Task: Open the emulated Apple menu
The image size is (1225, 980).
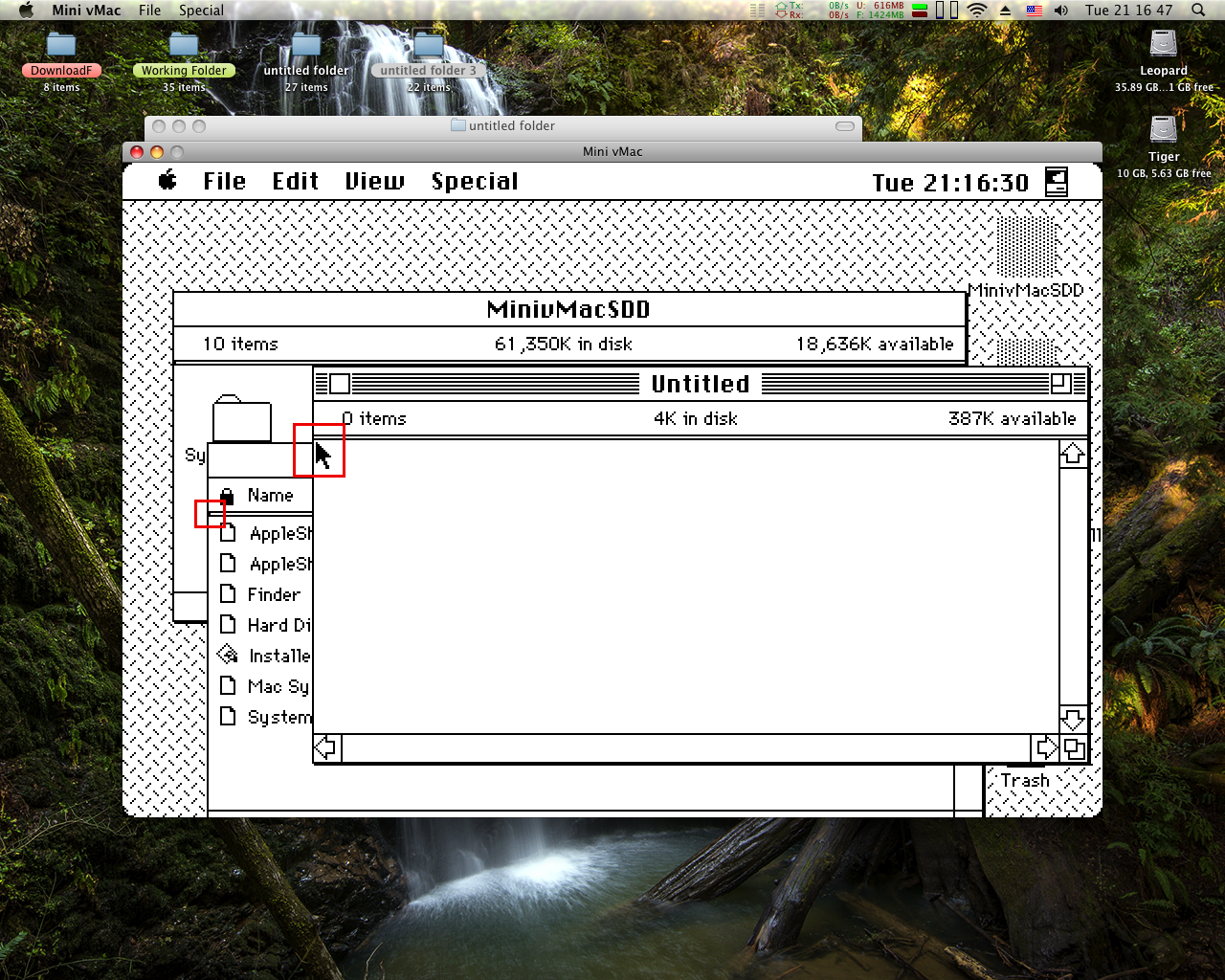Action: (167, 180)
